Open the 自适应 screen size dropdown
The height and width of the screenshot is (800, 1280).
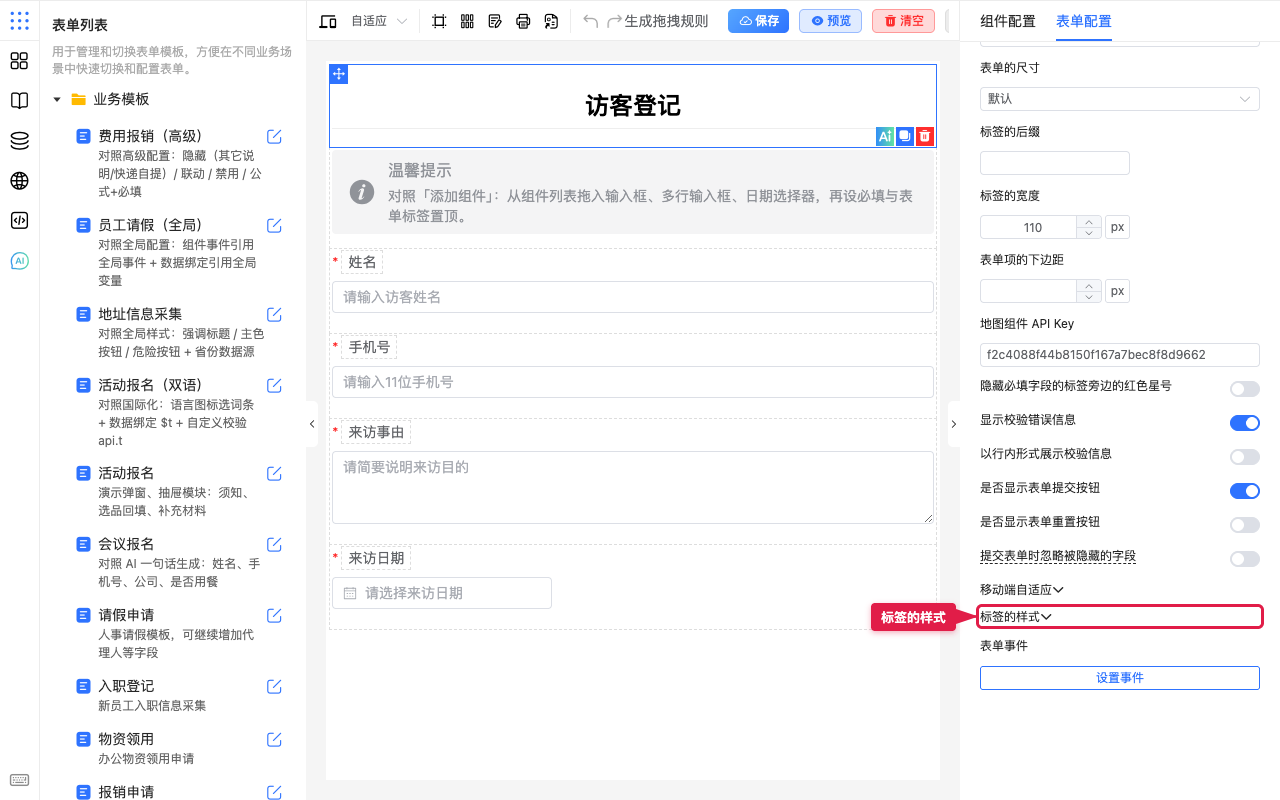pyautogui.click(x=379, y=21)
